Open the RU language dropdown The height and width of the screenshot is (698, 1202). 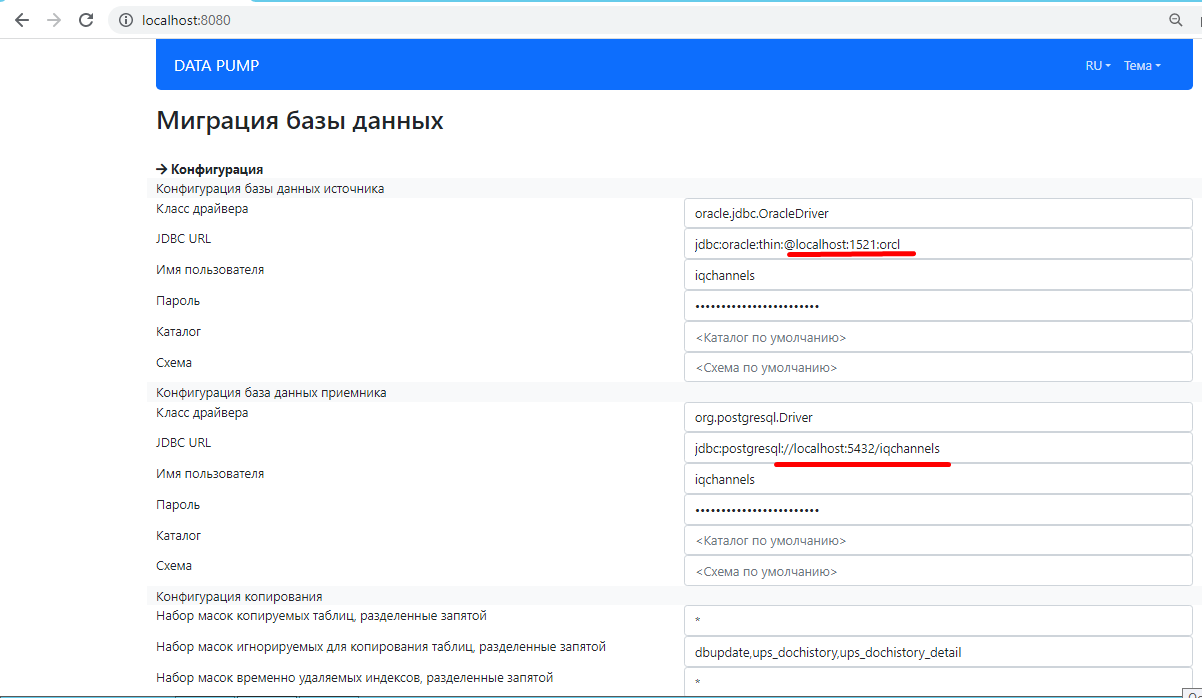pos(1098,66)
